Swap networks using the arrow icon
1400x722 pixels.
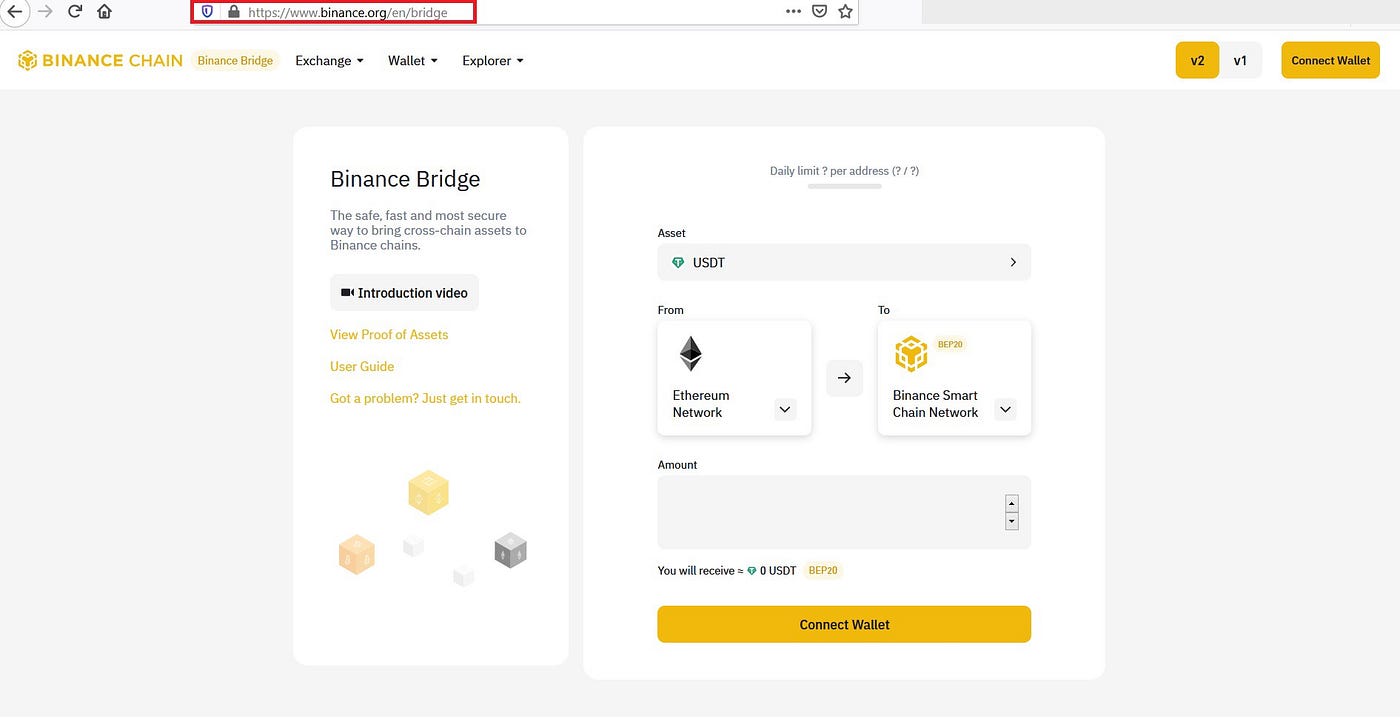point(844,378)
